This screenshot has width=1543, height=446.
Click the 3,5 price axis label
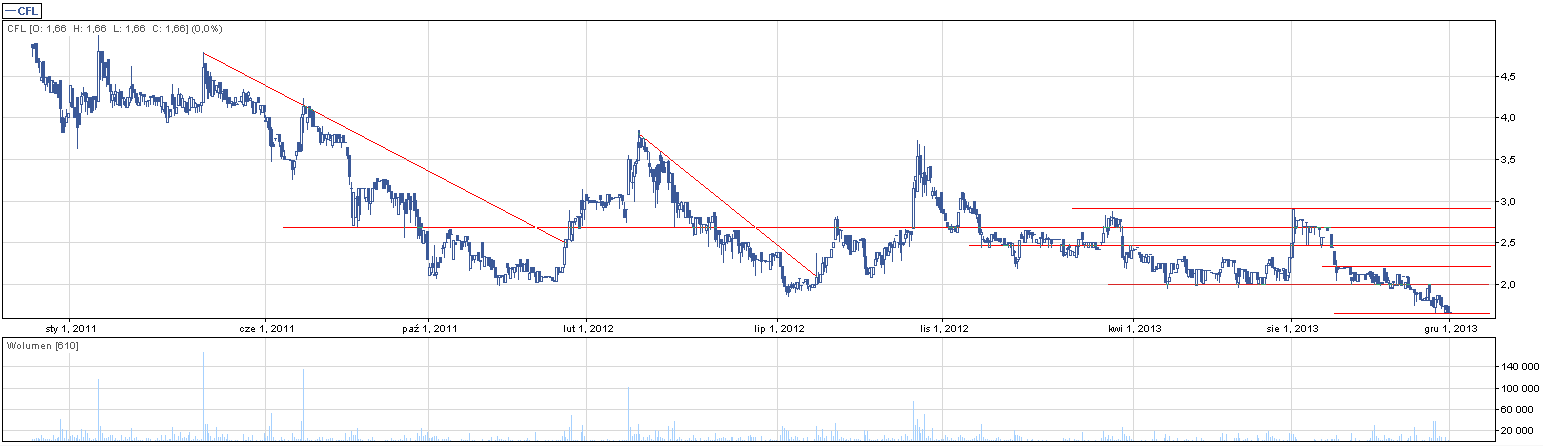pos(1506,160)
